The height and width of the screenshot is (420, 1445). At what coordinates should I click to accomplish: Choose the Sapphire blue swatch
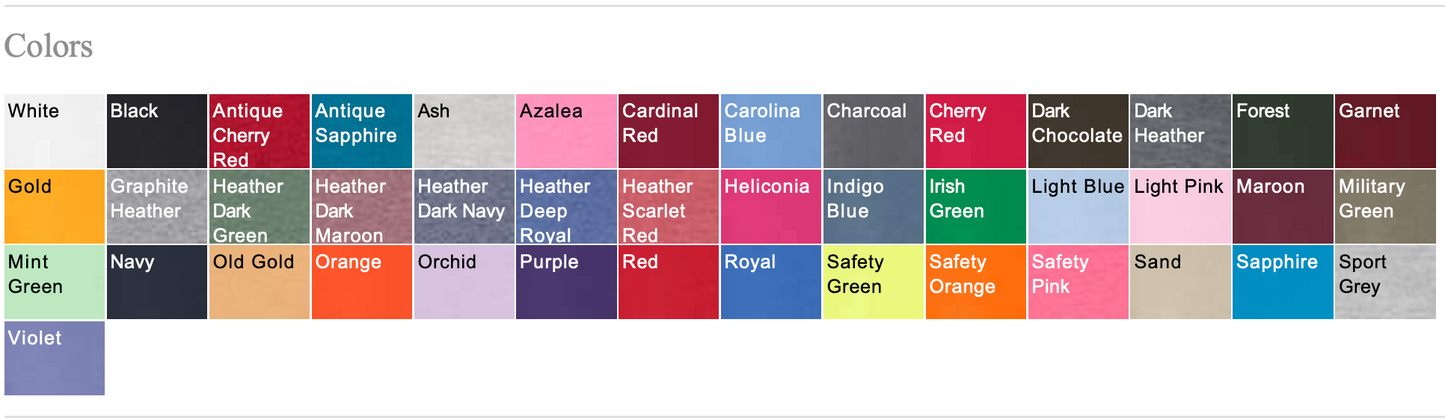pos(1283,283)
